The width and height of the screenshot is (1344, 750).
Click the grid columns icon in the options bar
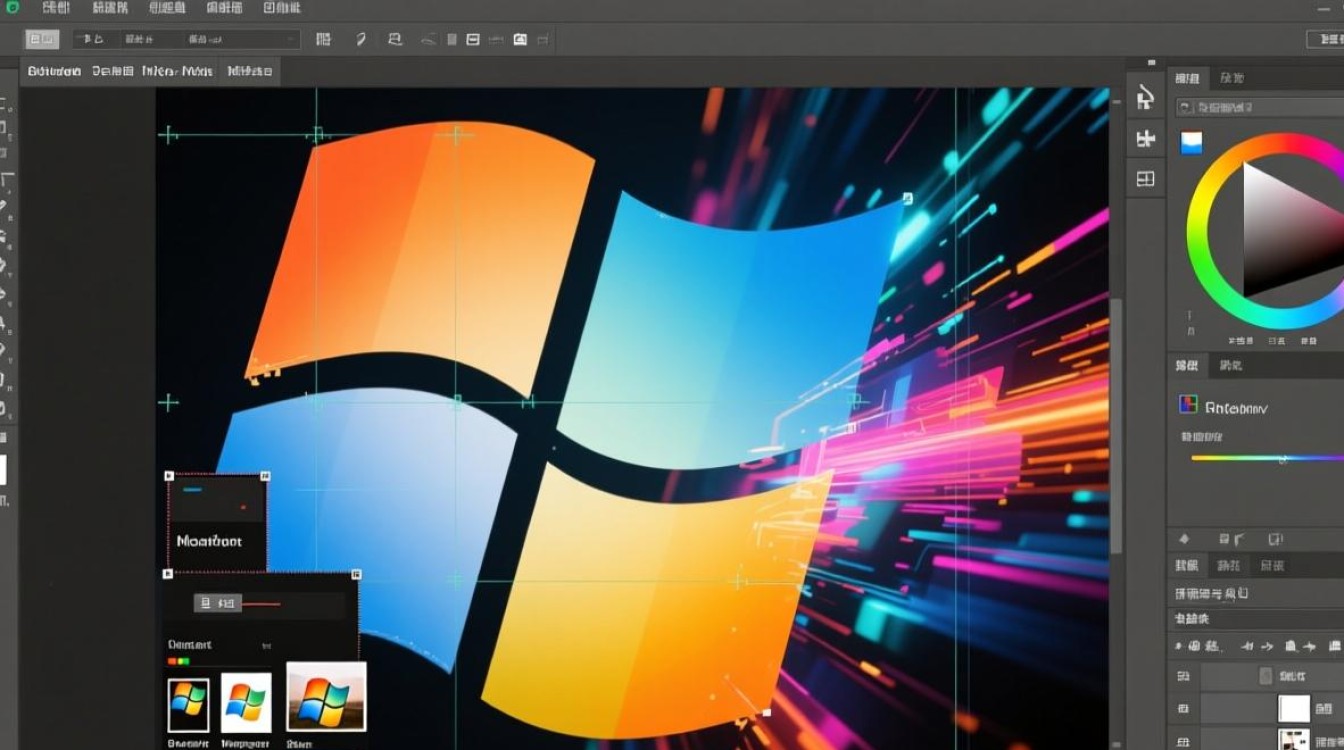[323, 40]
